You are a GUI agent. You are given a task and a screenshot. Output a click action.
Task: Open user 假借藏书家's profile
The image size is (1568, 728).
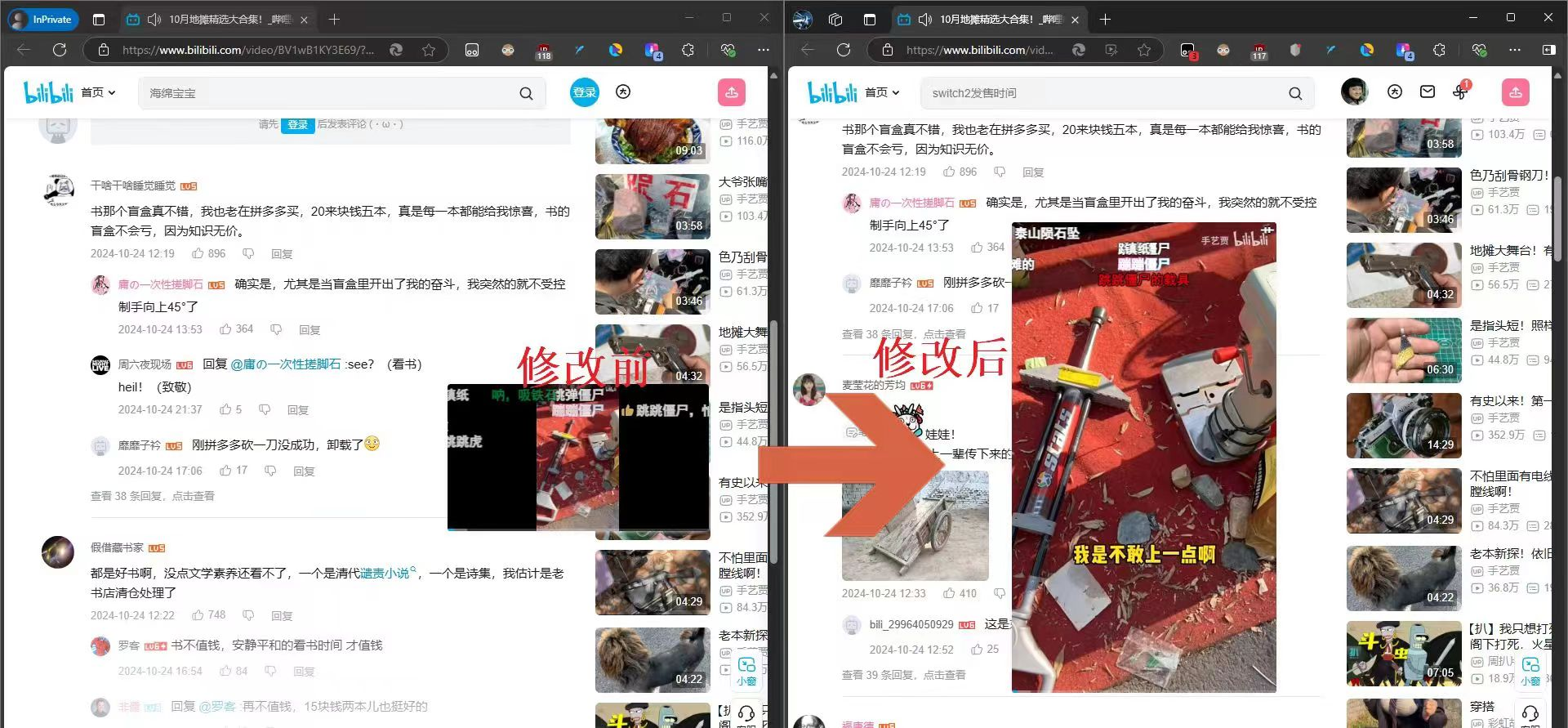click(117, 547)
